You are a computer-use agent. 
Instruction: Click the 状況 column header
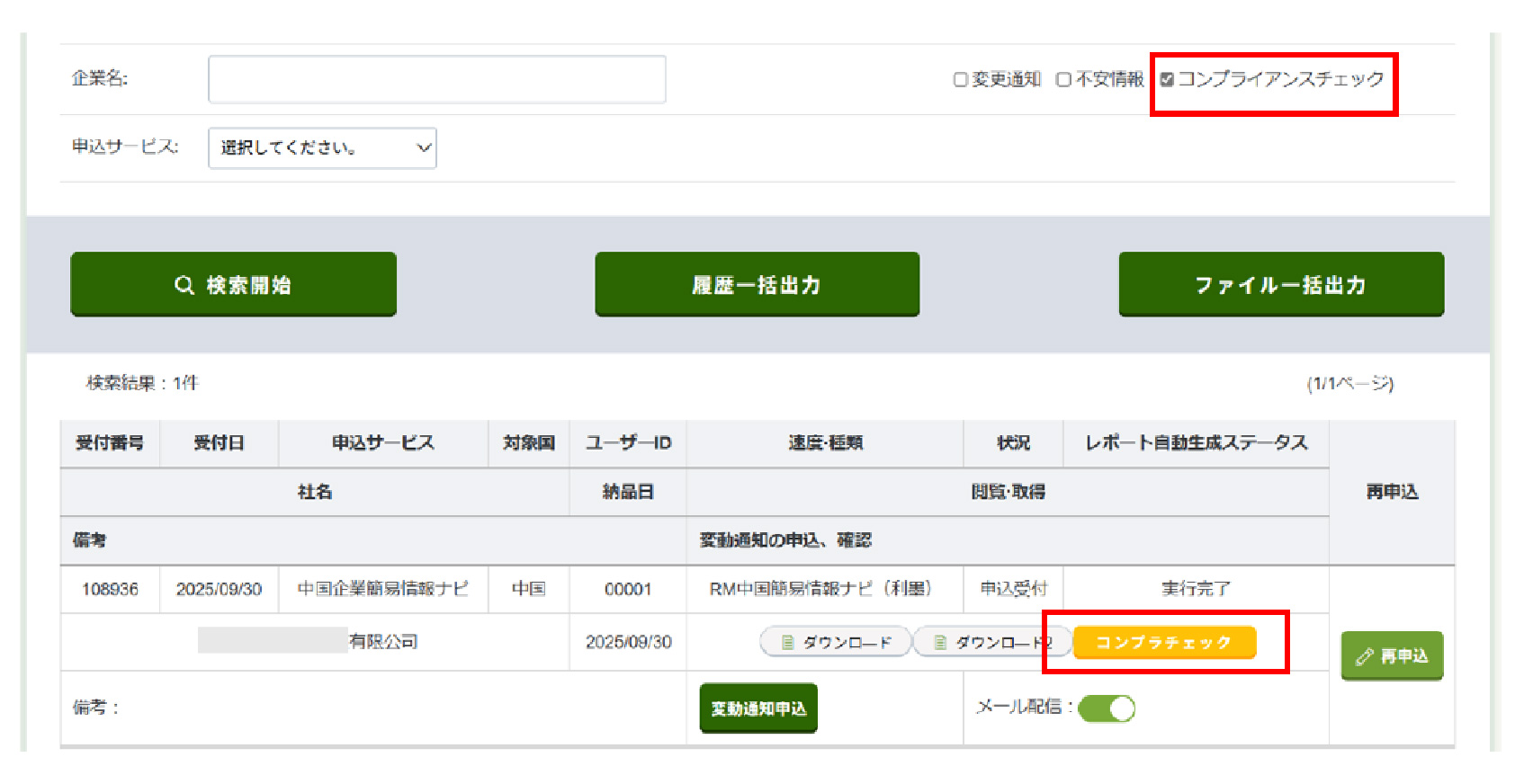click(x=1013, y=442)
